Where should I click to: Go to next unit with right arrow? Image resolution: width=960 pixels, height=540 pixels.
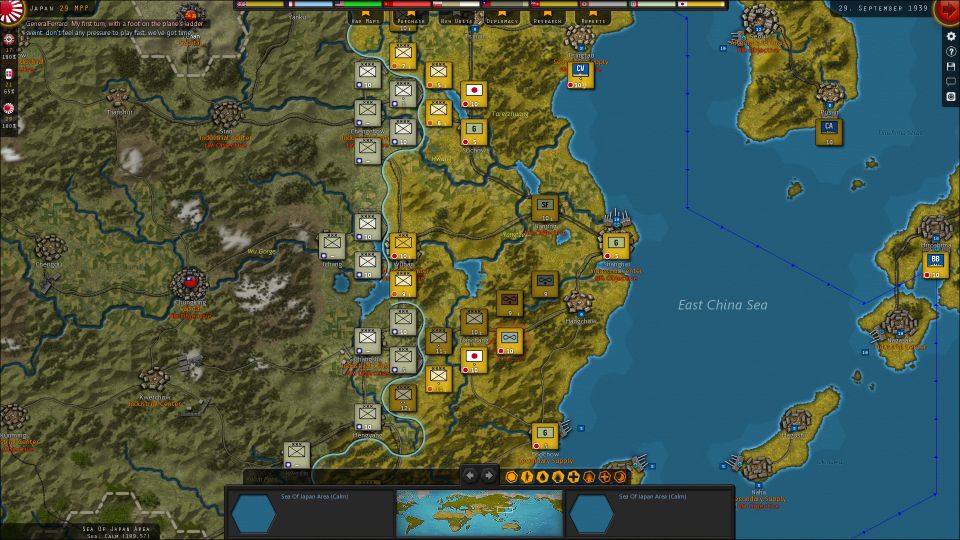pos(488,475)
